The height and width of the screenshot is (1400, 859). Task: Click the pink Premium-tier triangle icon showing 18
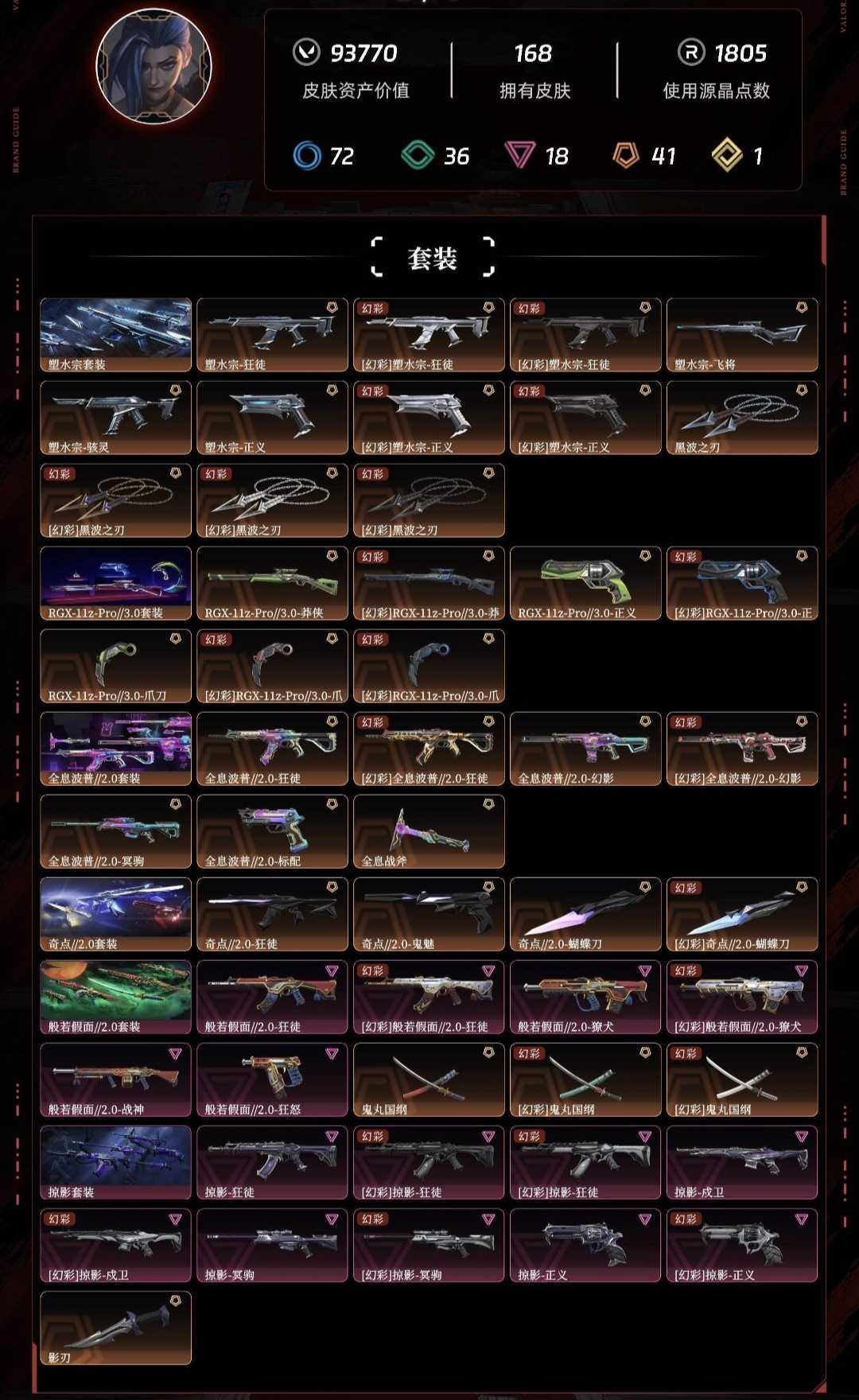pyautogui.click(x=519, y=155)
